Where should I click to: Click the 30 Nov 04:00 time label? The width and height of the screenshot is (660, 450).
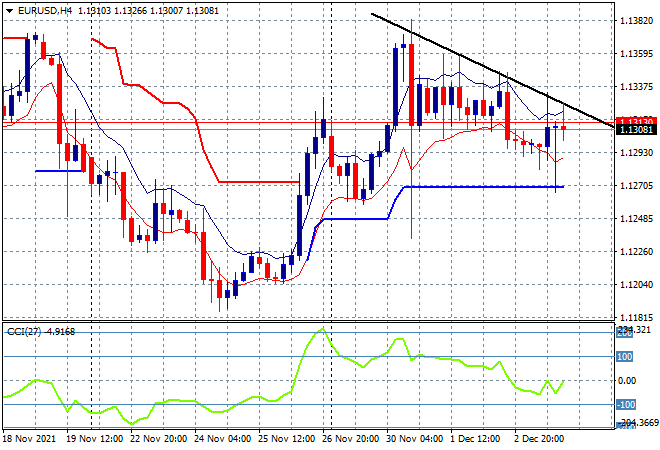tap(415, 439)
